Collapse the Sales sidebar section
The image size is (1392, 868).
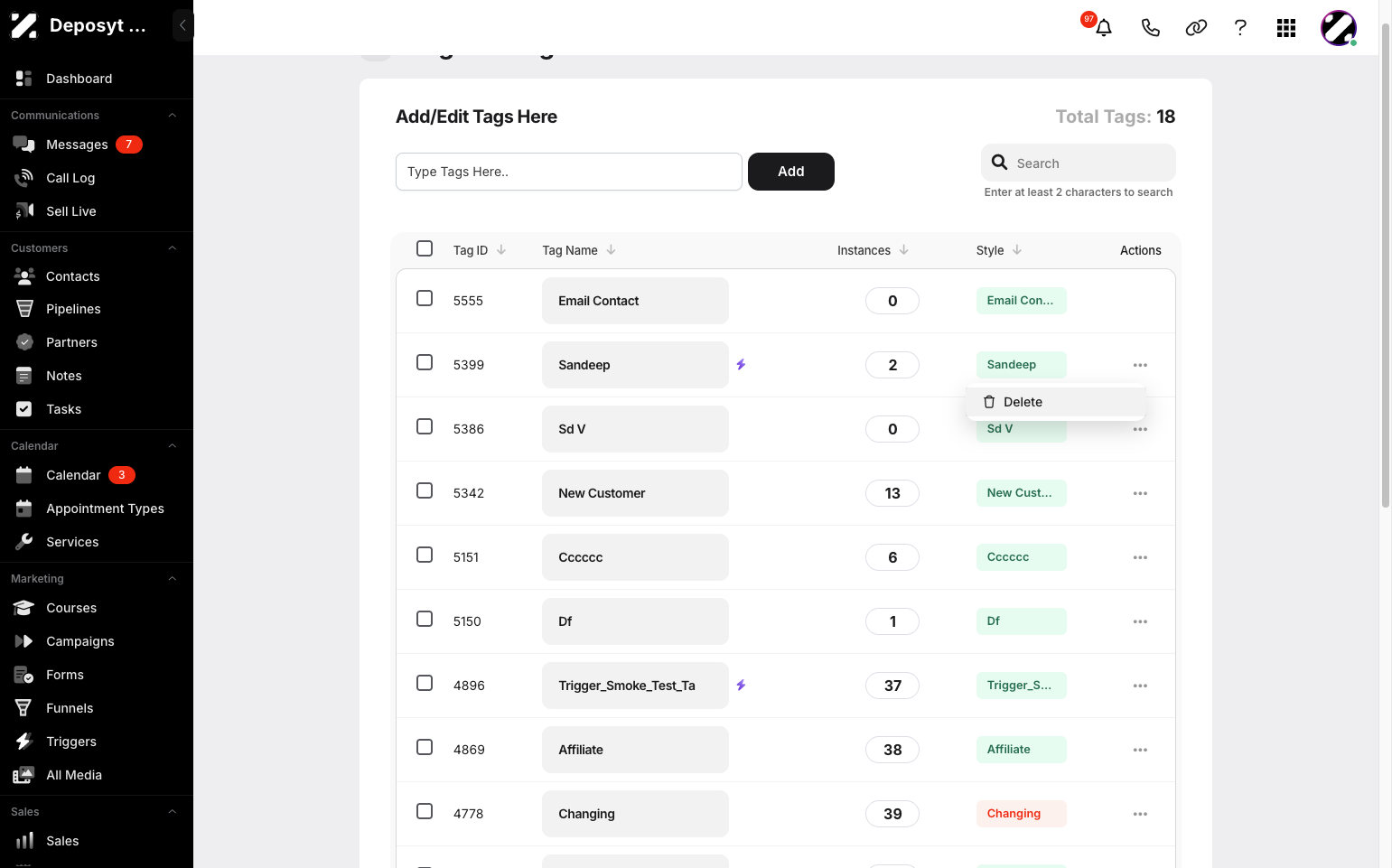coord(172,812)
